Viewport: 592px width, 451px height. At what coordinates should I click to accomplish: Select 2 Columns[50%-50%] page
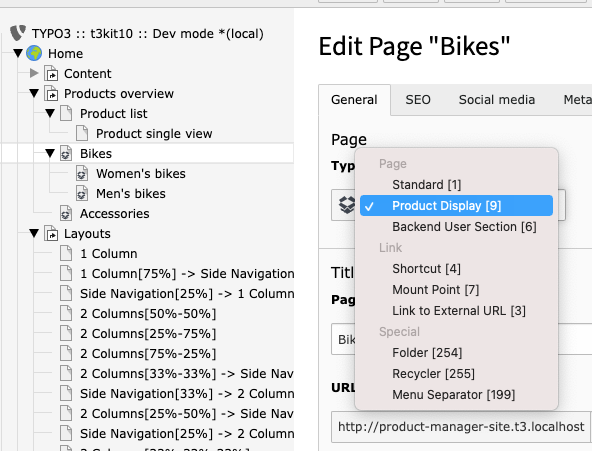[148, 314]
